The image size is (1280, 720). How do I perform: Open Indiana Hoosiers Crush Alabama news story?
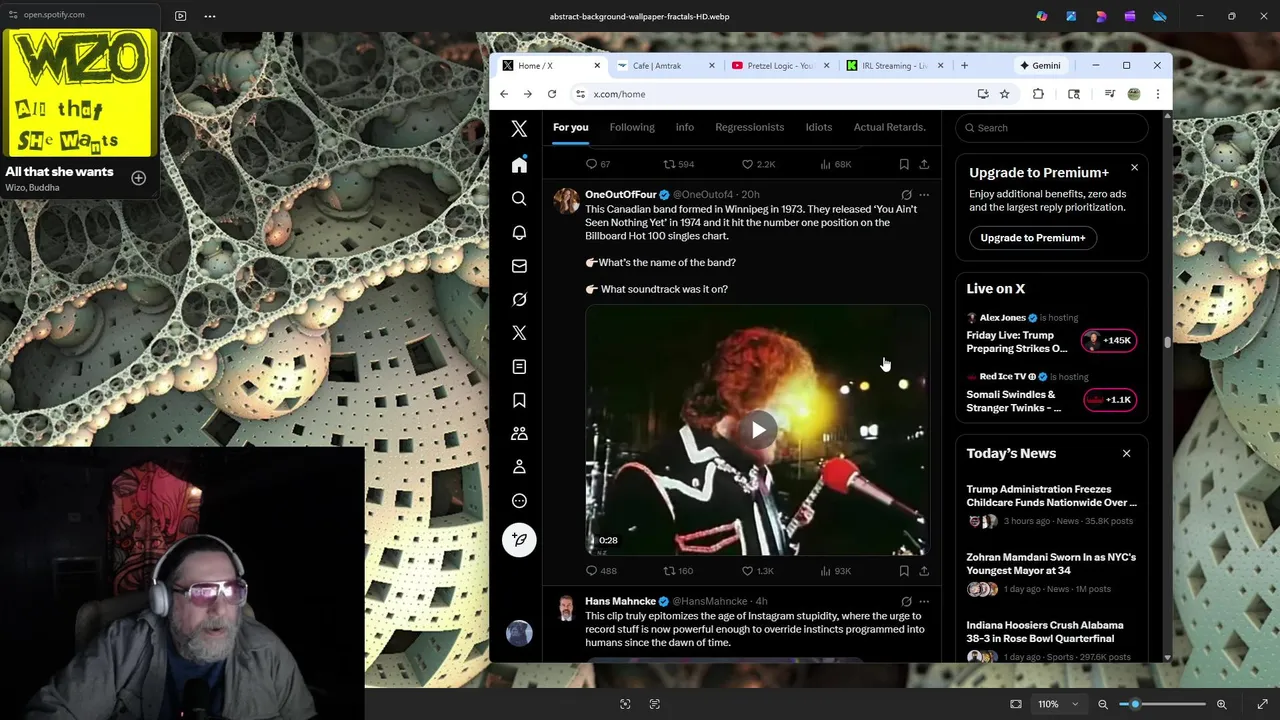[x=1045, y=632]
